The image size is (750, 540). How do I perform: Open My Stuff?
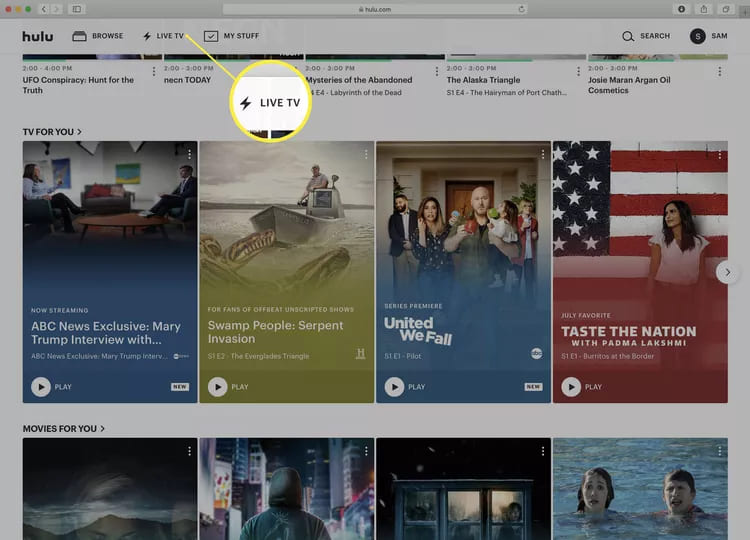[232, 36]
